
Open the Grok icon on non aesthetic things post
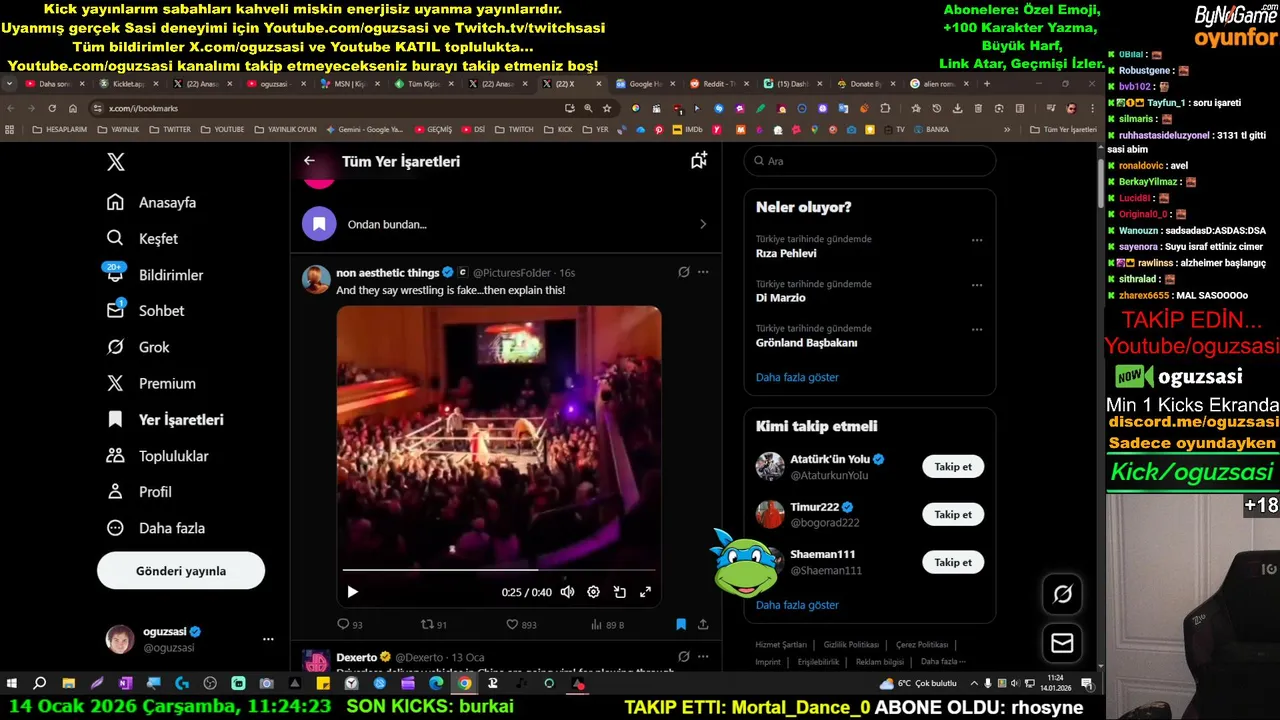click(x=684, y=272)
